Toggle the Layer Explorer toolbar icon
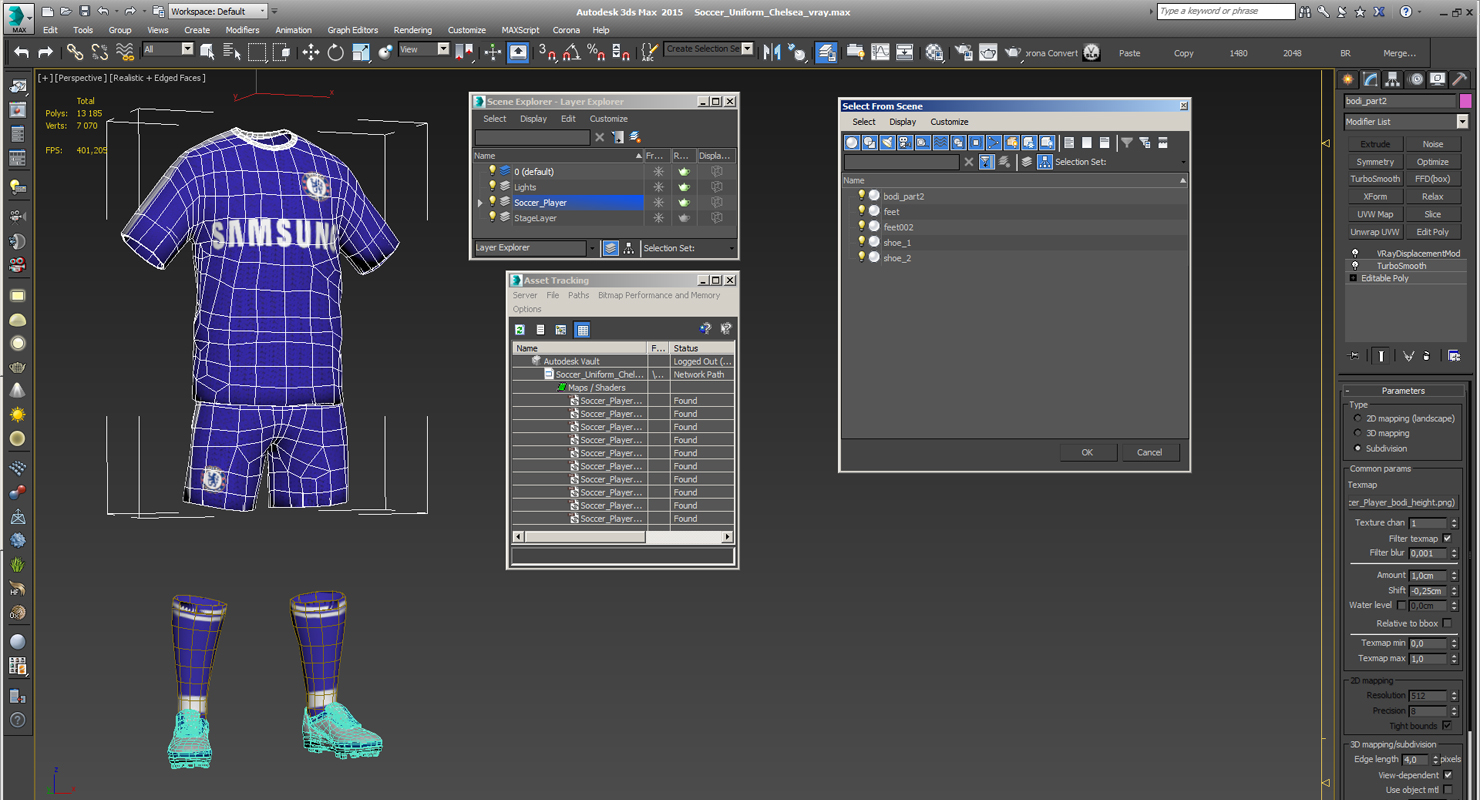Screen dimensions: 1480x800 pos(826,52)
